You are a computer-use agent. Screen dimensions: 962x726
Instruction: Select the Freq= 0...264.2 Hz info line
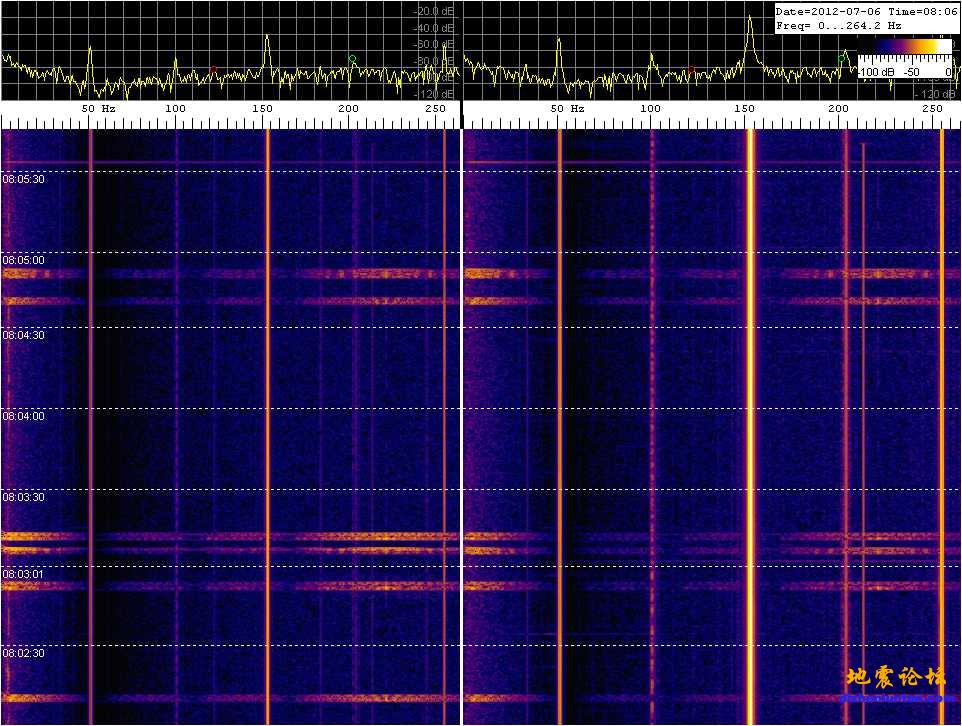(x=838, y=26)
